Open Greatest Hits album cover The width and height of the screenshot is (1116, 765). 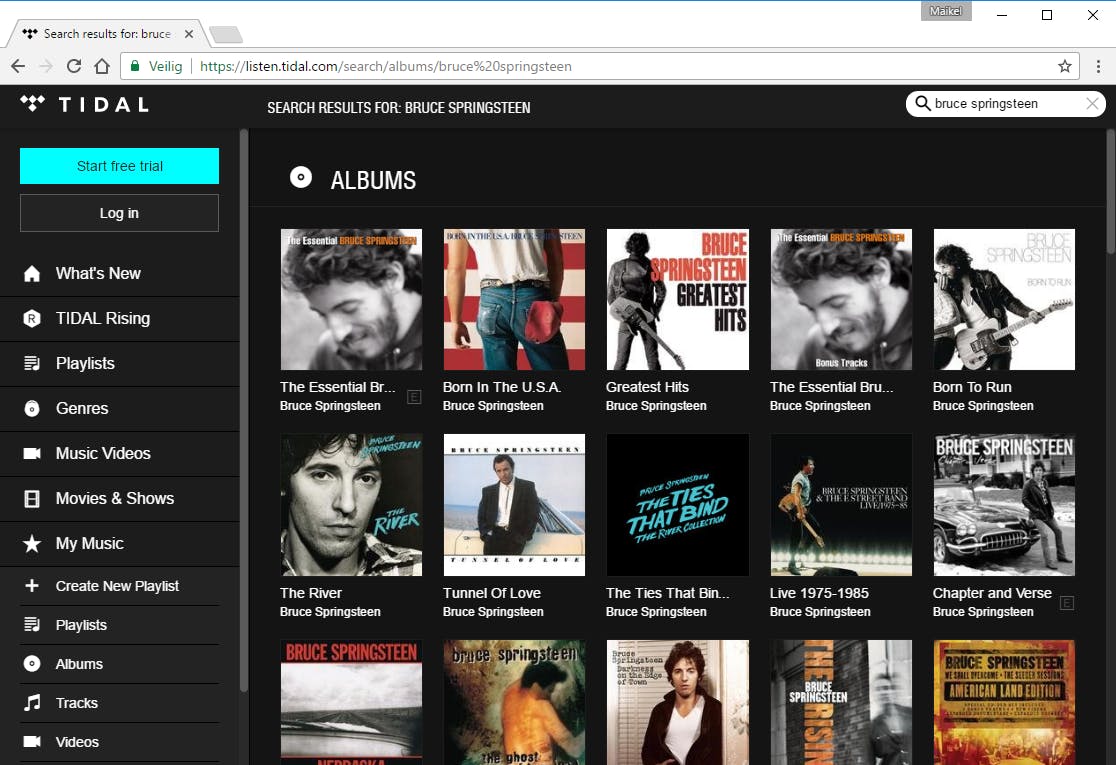click(x=678, y=299)
